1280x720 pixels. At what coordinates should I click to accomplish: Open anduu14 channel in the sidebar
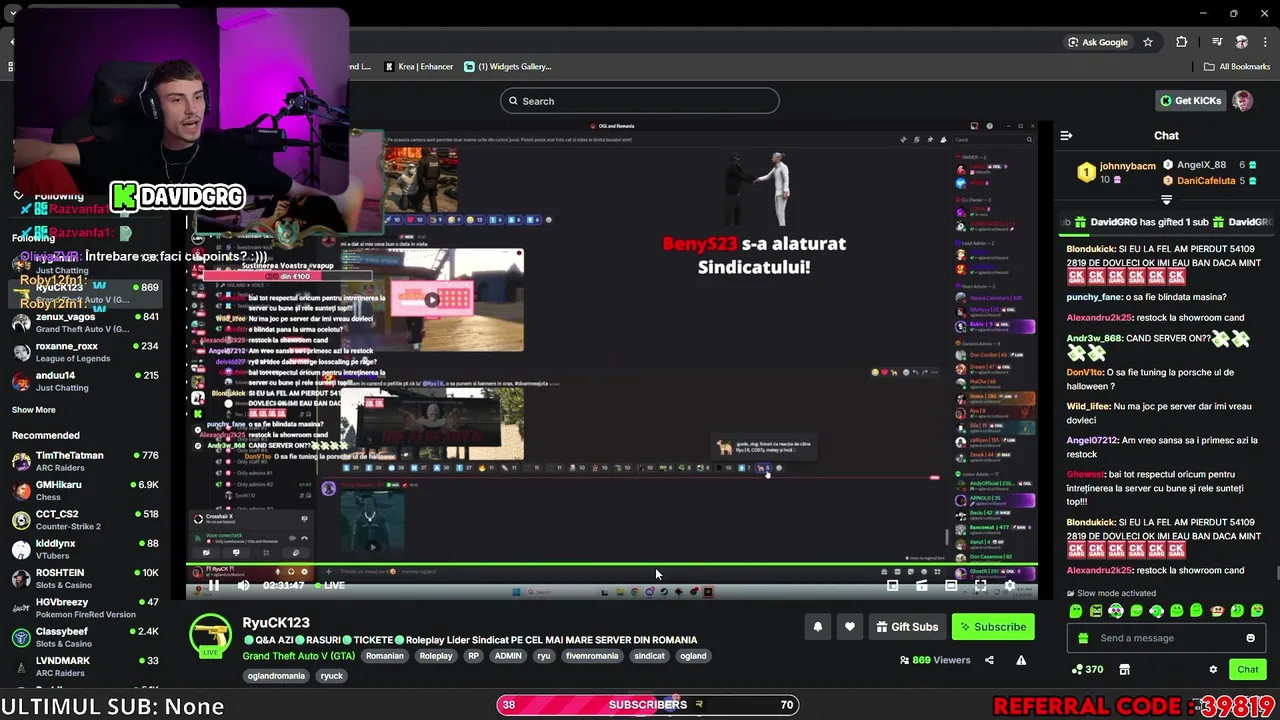pos(85,381)
